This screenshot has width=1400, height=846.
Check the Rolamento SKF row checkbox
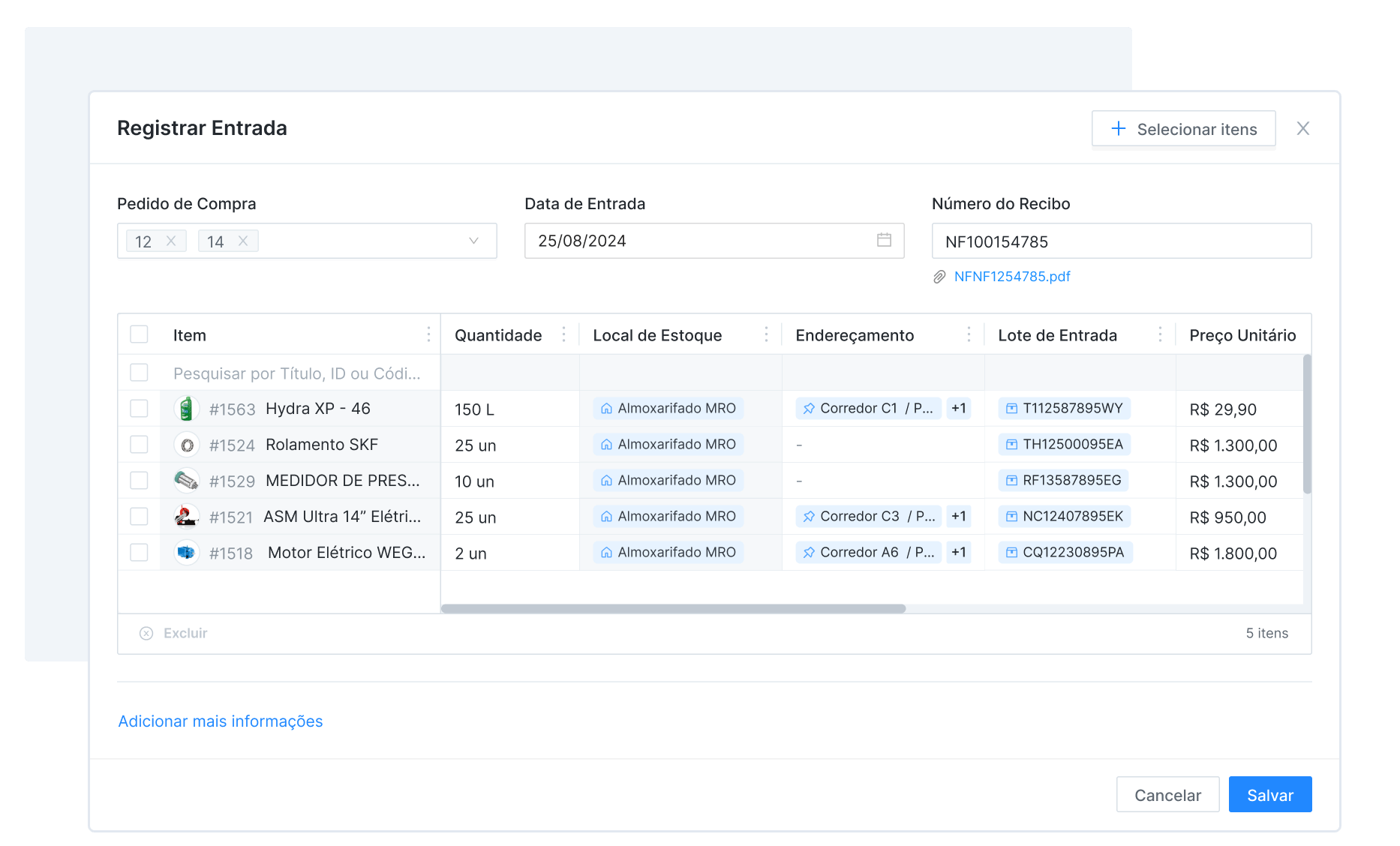pos(139,445)
